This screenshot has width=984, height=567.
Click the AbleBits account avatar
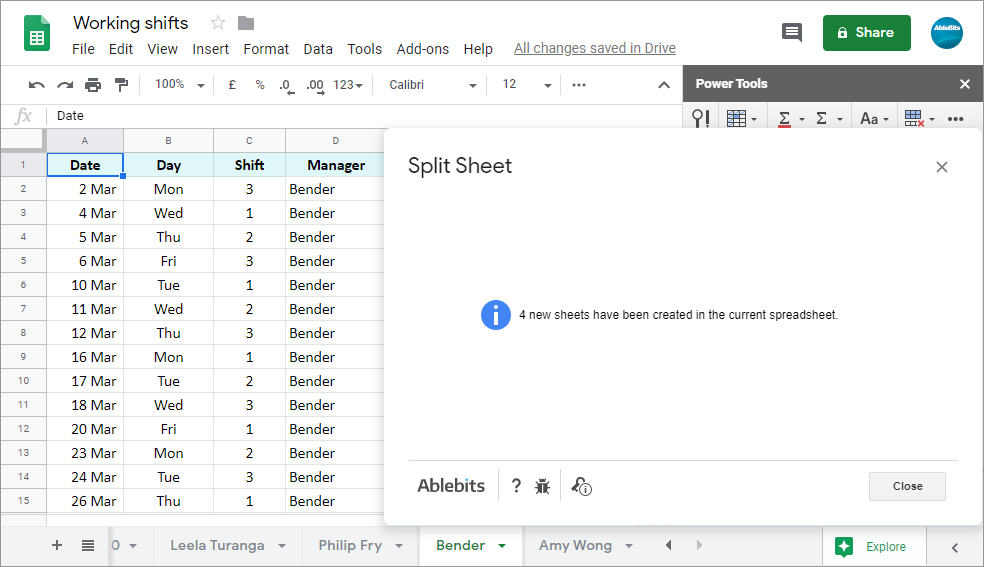click(x=946, y=33)
